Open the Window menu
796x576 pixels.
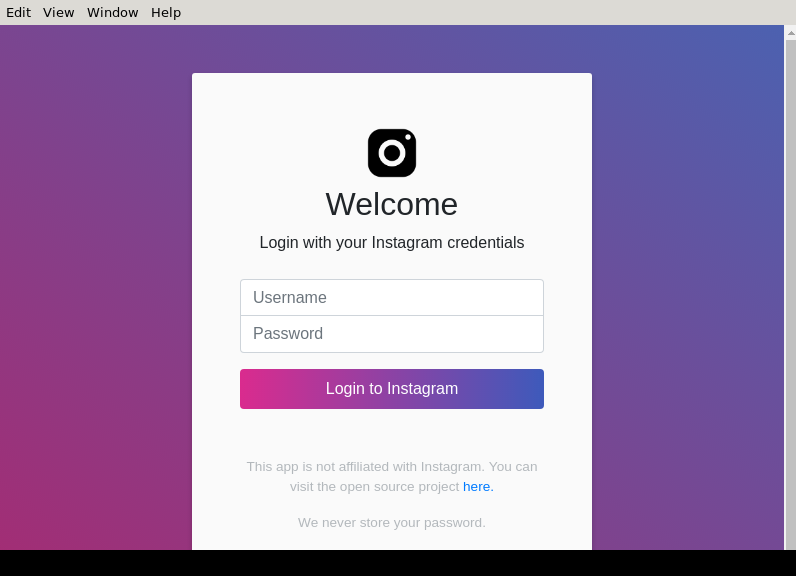click(x=112, y=12)
